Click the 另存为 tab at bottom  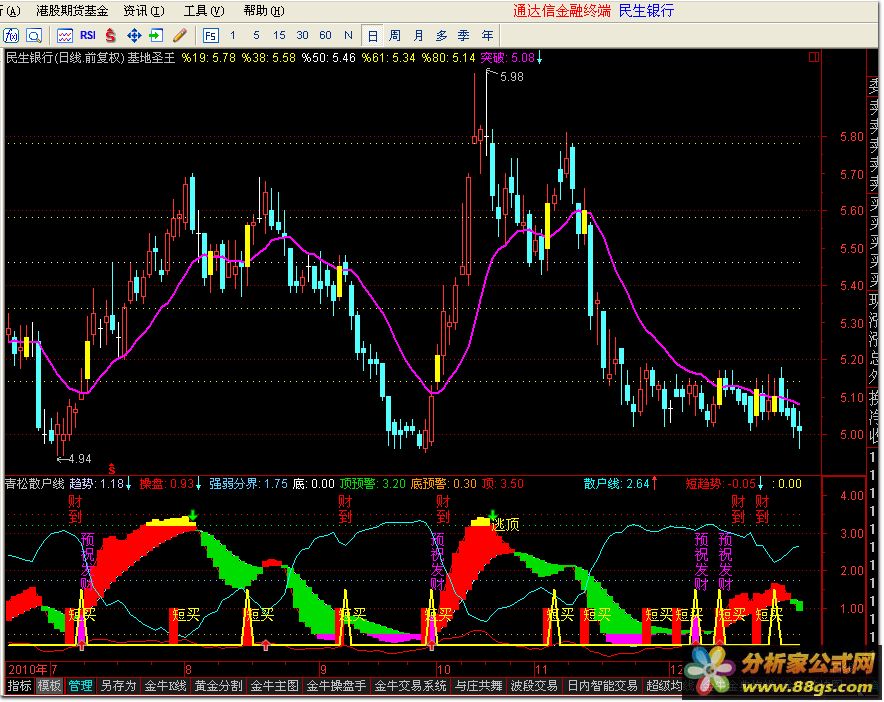click(118, 686)
